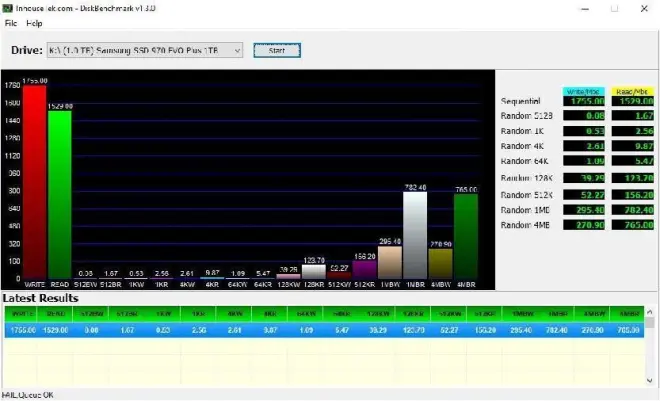Open the Help menu
The width and height of the screenshot is (660, 401).
pos(34,22)
